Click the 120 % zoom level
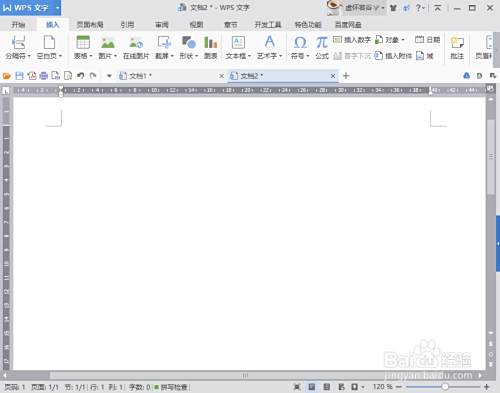This screenshot has height=393, width=500. 383,387
